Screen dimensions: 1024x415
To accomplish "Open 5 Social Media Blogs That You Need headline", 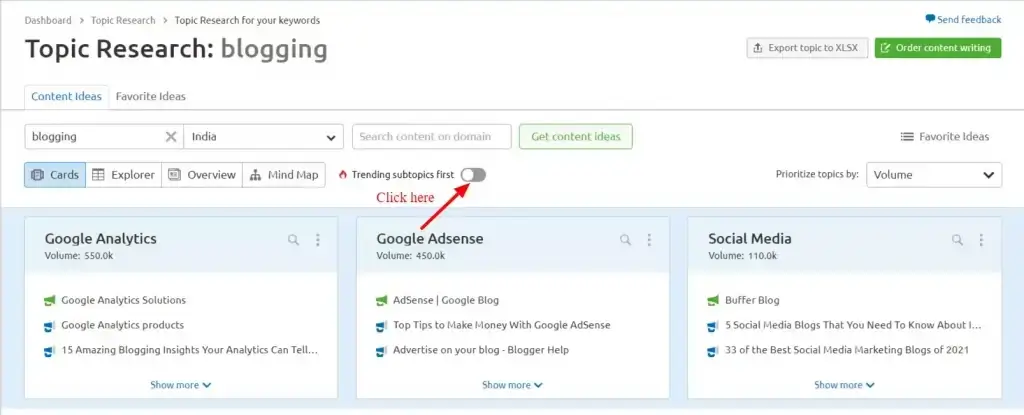I will tap(854, 325).
